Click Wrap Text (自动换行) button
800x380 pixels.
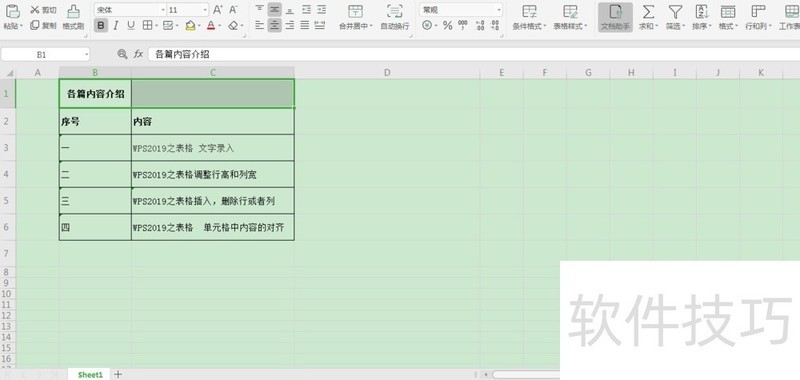[x=395, y=17]
